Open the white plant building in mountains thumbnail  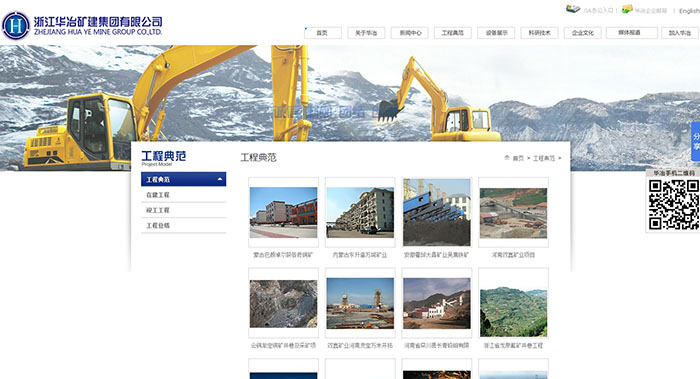[437, 304]
